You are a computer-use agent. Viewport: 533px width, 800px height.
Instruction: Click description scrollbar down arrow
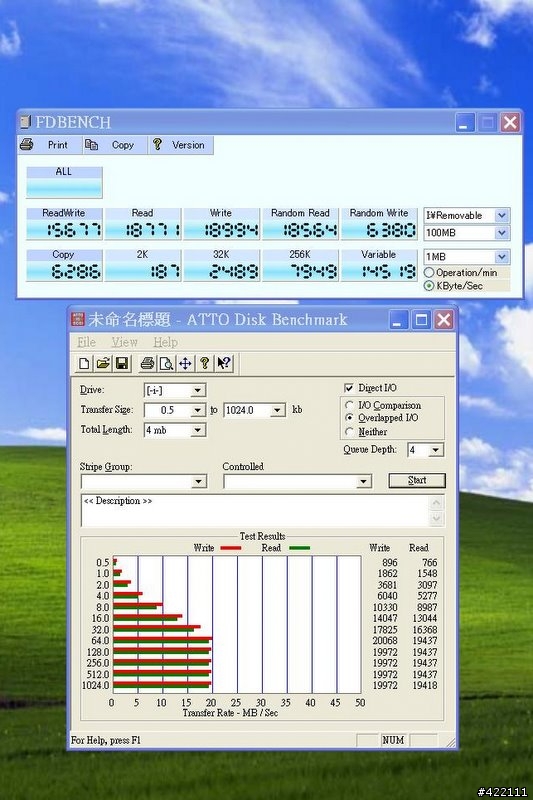coord(437,519)
